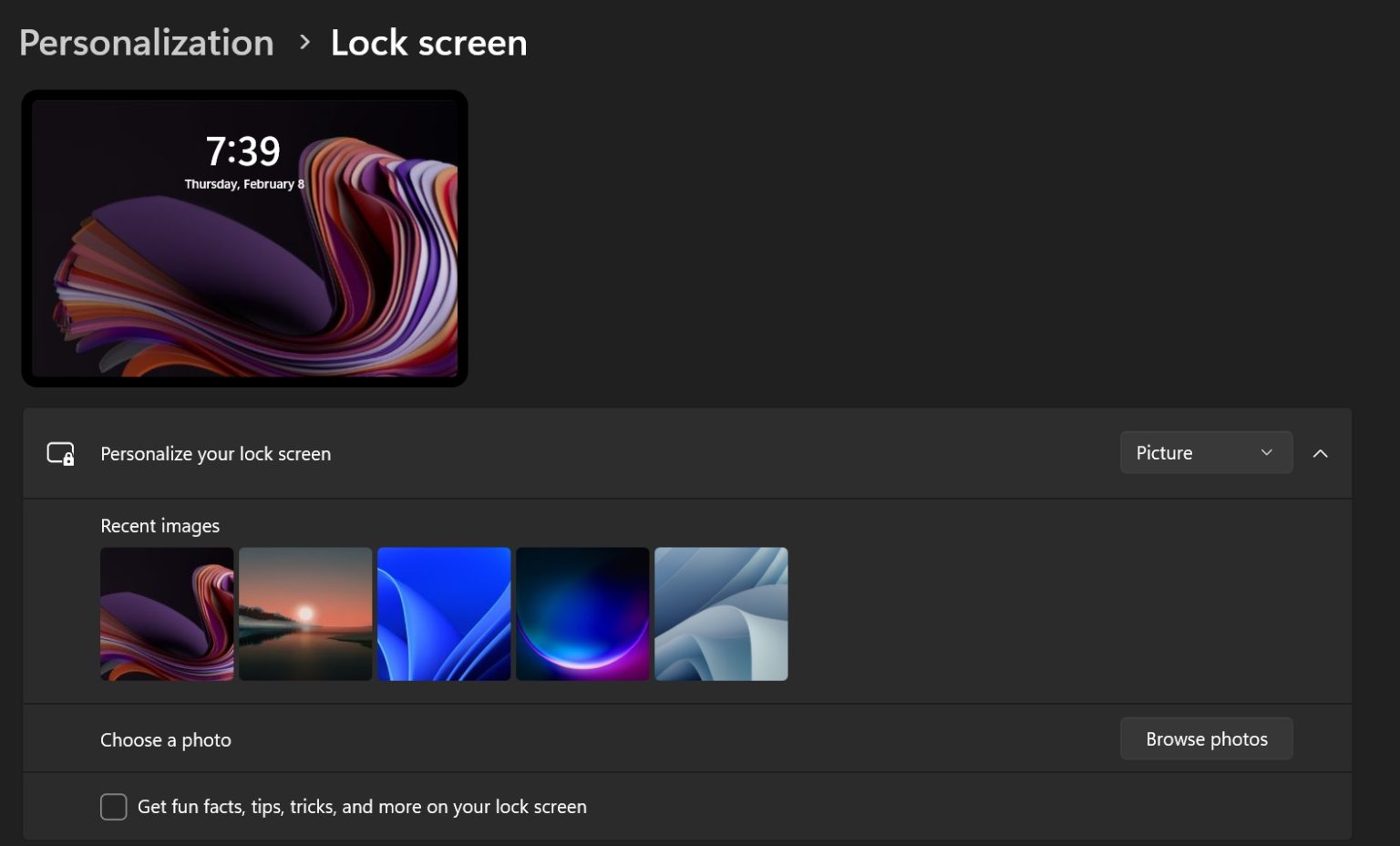Click the lock screen monitor icon
1400x846 pixels.
point(60,454)
